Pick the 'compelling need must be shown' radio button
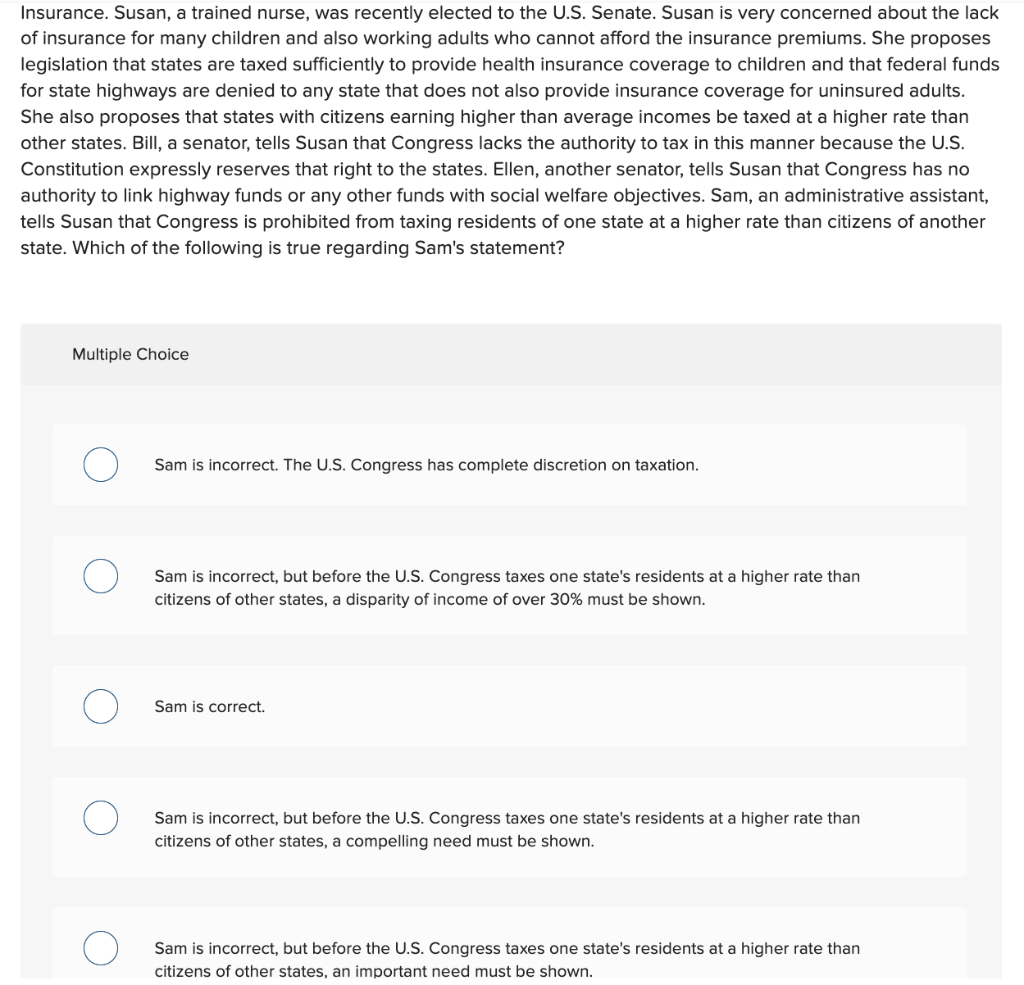Image resolution: width=1024 pixels, height=985 pixels. pyautogui.click(x=101, y=817)
